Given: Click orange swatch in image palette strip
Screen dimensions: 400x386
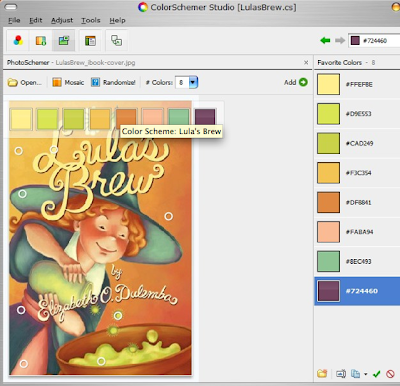Looking at the screenshot, I should (126, 117).
